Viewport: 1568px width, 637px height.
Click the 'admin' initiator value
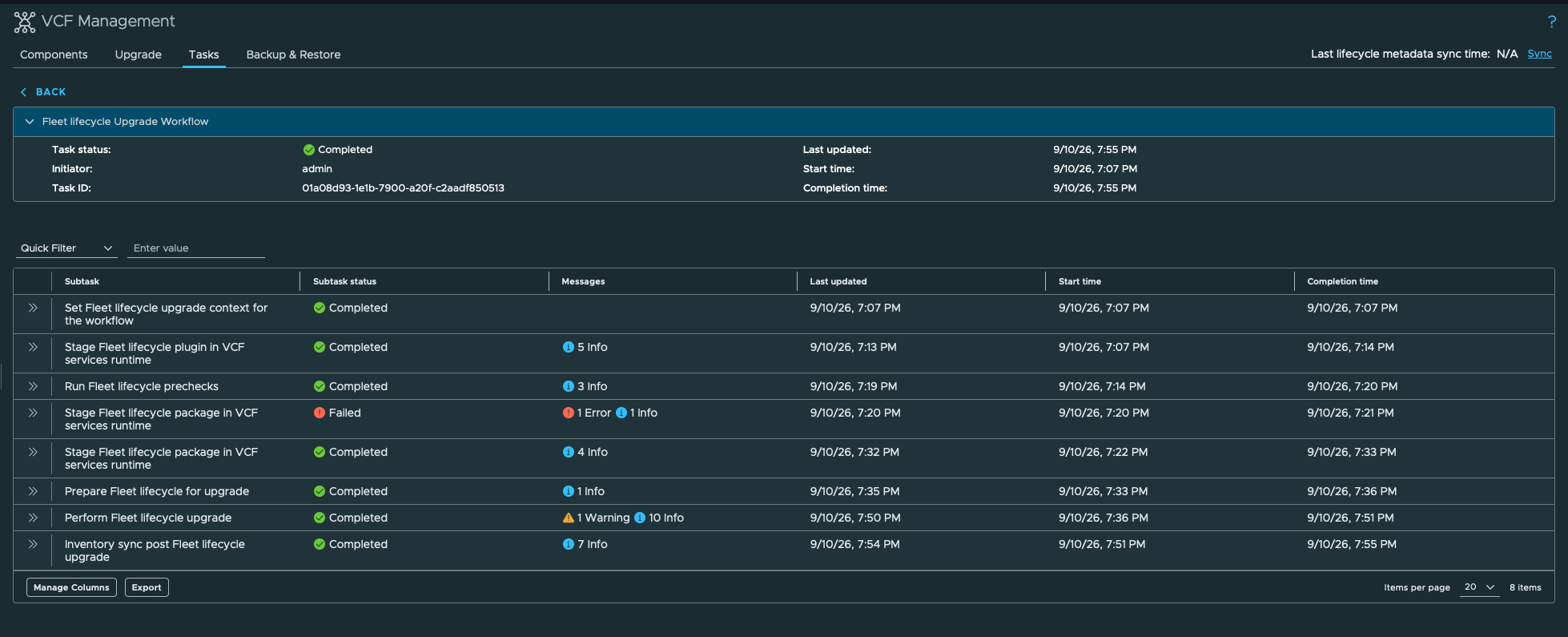(317, 169)
